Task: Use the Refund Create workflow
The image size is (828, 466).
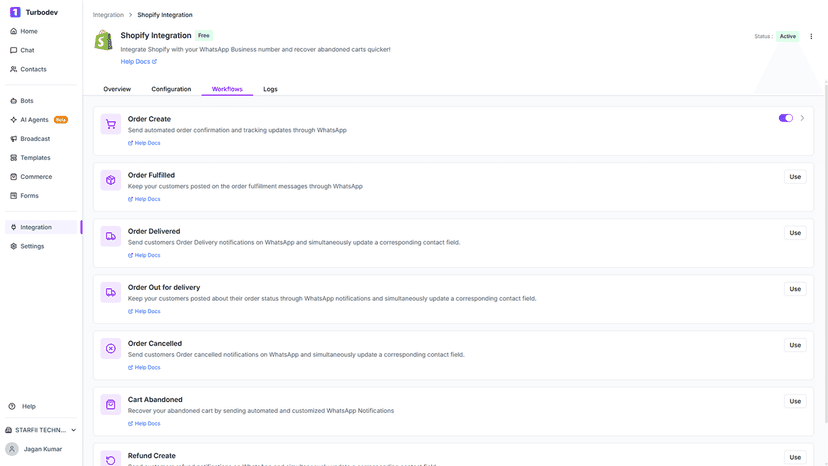Action: 795,457
